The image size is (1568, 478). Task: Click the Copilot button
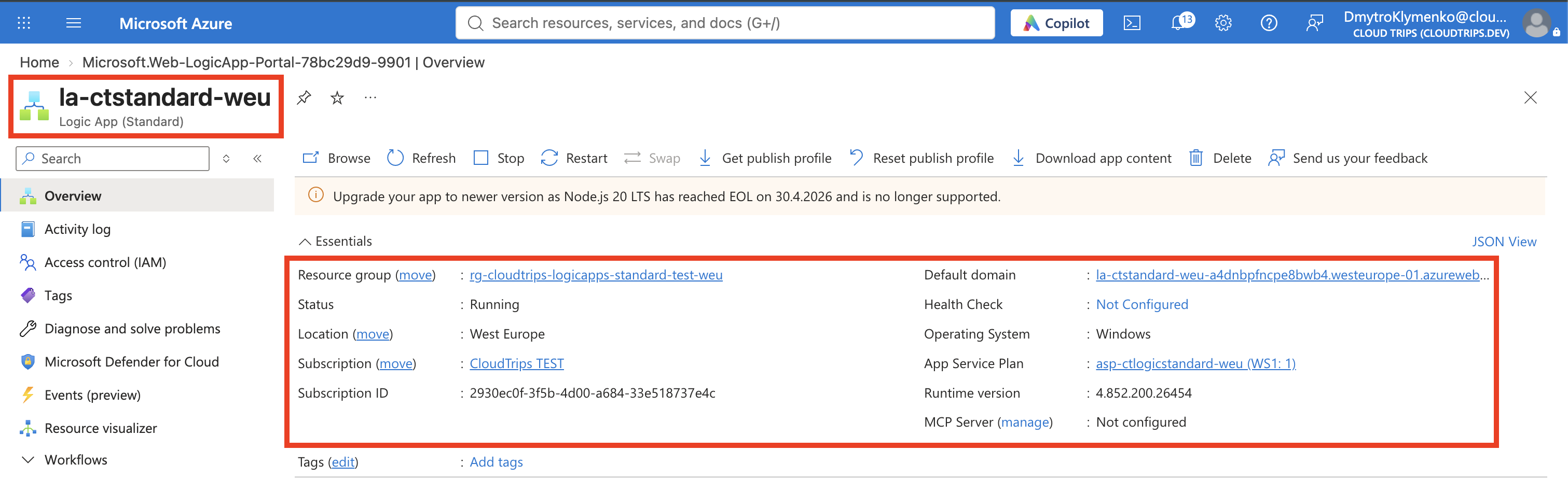click(x=1056, y=23)
